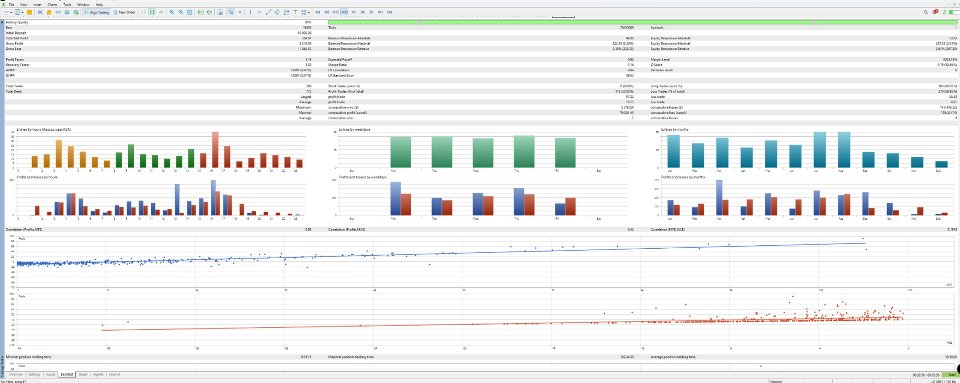Click the 'Average position holding time' label
Viewport: 960px width, 383px height.
click(675, 356)
